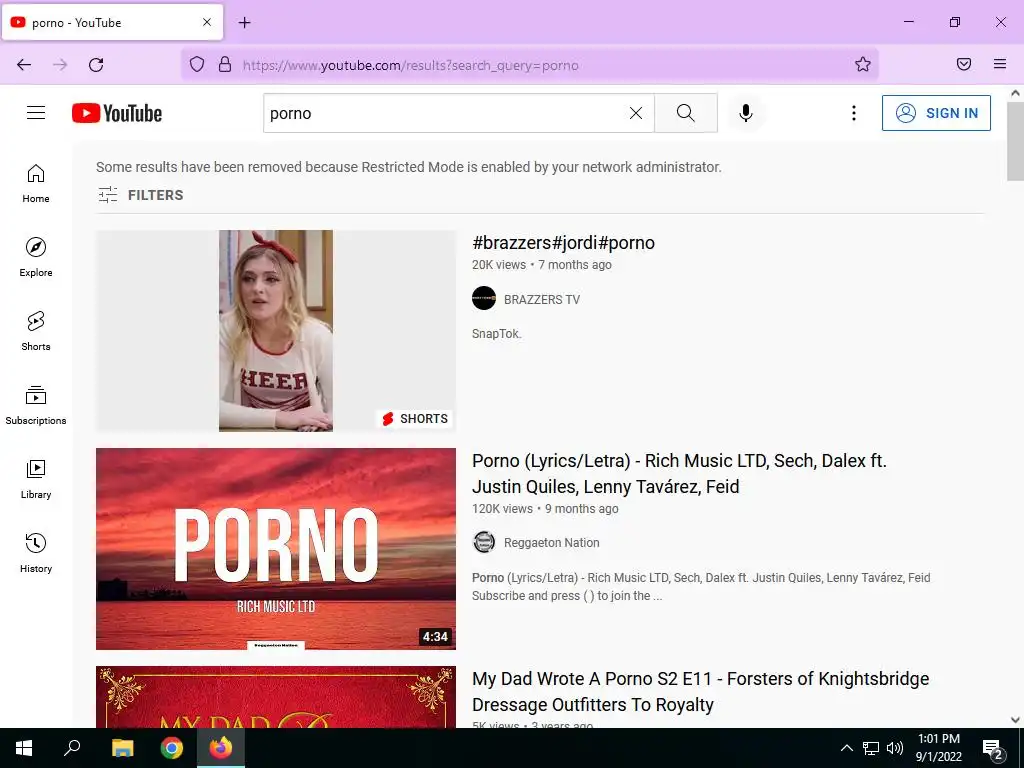This screenshot has height=768, width=1024.
Task: Click the Firefox taskbar icon
Action: 221,748
